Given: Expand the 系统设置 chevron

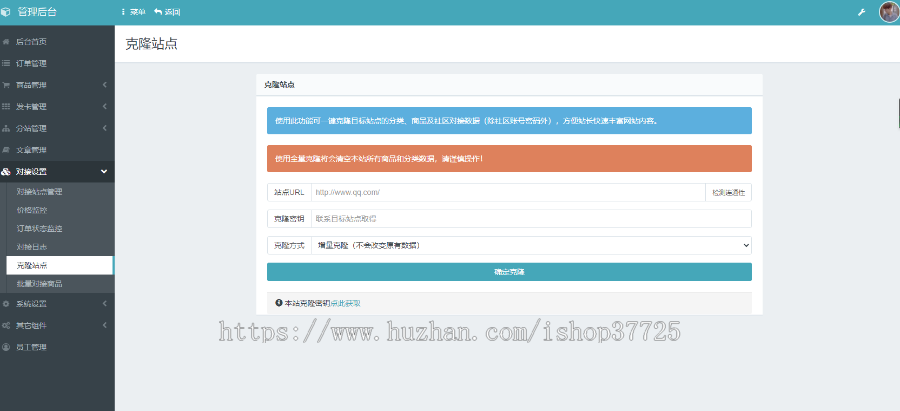Looking at the screenshot, I should point(104,304).
